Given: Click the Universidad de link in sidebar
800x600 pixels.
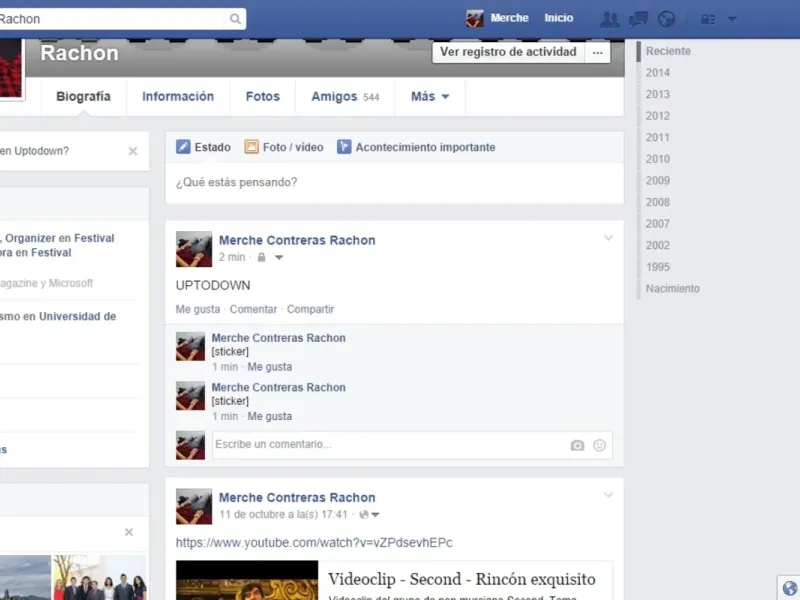Looking at the screenshot, I should click(78, 316).
